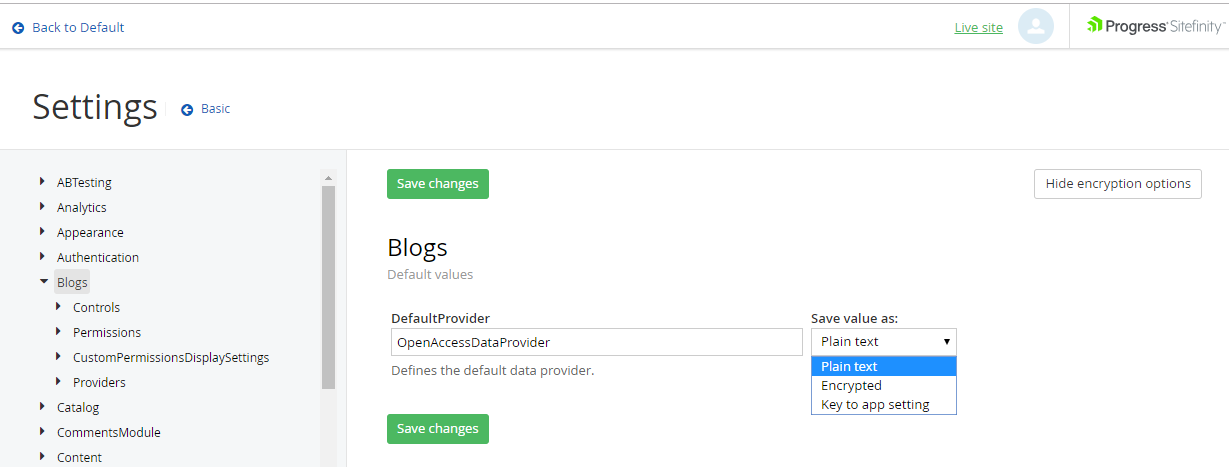Click the settings tree scrollbar thumb
Image resolution: width=1229 pixels, height=467 pixels.
click(328, 287)
